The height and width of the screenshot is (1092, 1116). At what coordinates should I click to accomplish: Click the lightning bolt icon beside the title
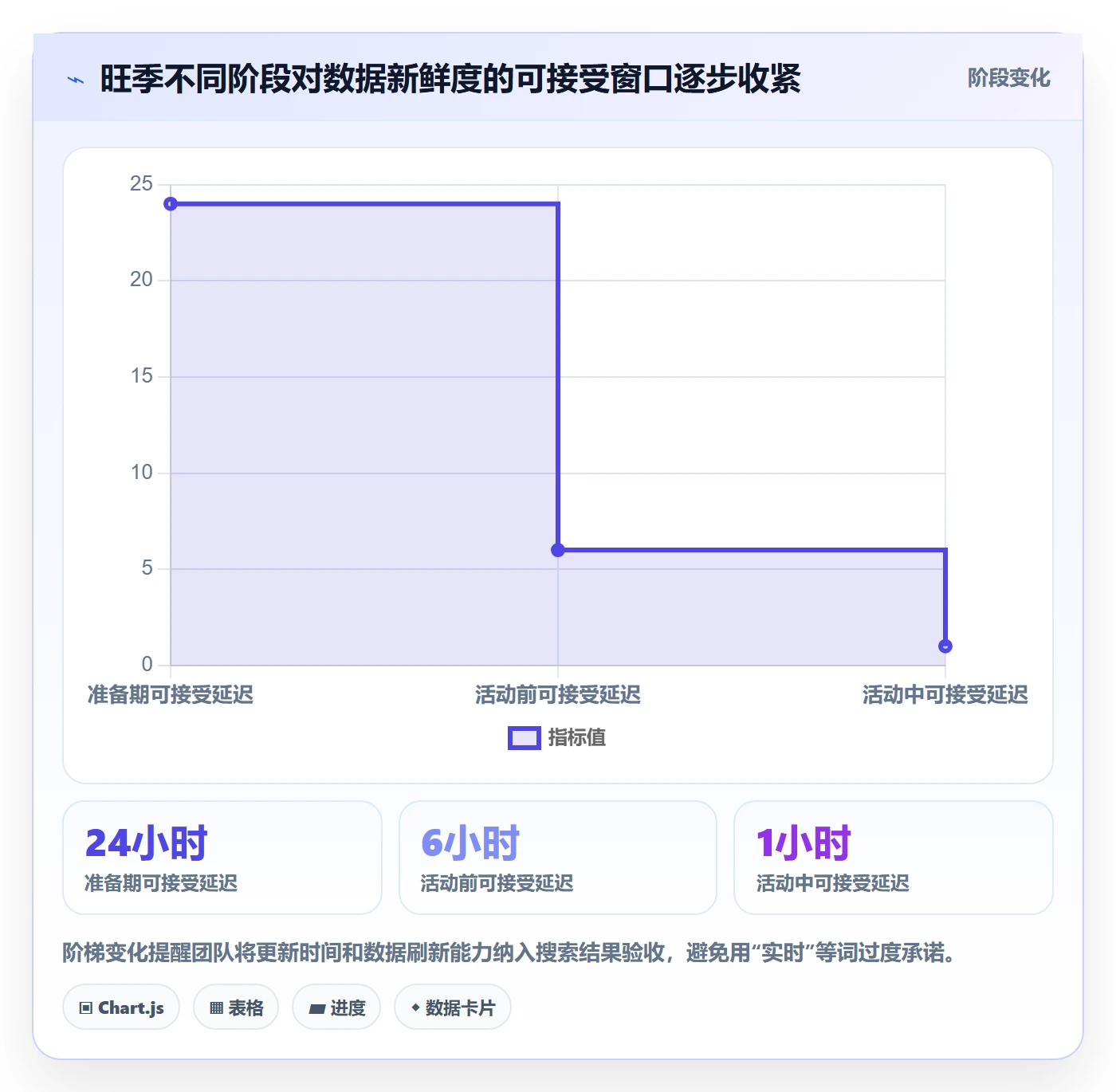click(x=76, y=80)
